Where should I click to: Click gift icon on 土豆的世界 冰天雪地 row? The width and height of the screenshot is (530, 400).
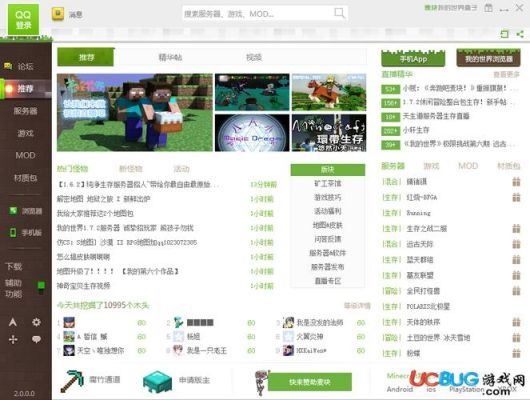516,338
